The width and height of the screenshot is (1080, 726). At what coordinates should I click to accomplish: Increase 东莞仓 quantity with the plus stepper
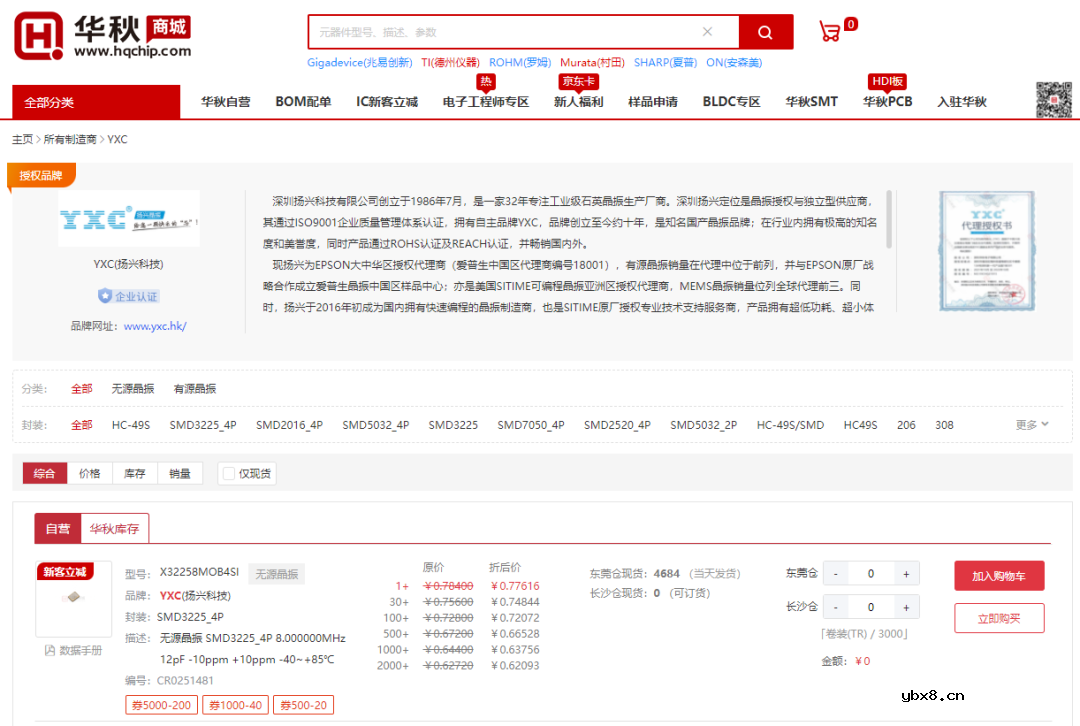(x=906, y=573)
